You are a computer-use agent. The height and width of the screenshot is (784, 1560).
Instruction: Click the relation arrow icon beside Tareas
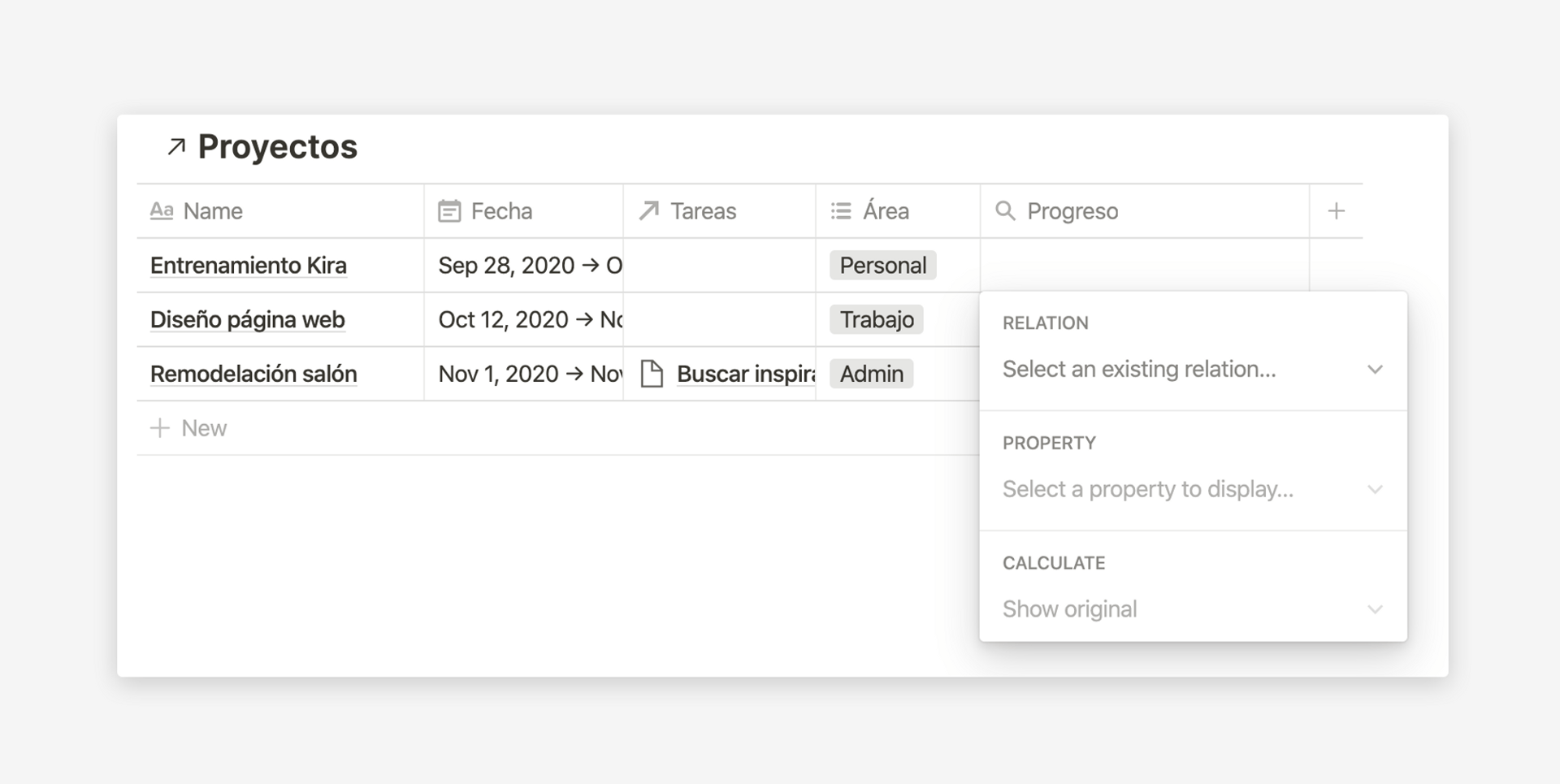(x=648, y=210)
